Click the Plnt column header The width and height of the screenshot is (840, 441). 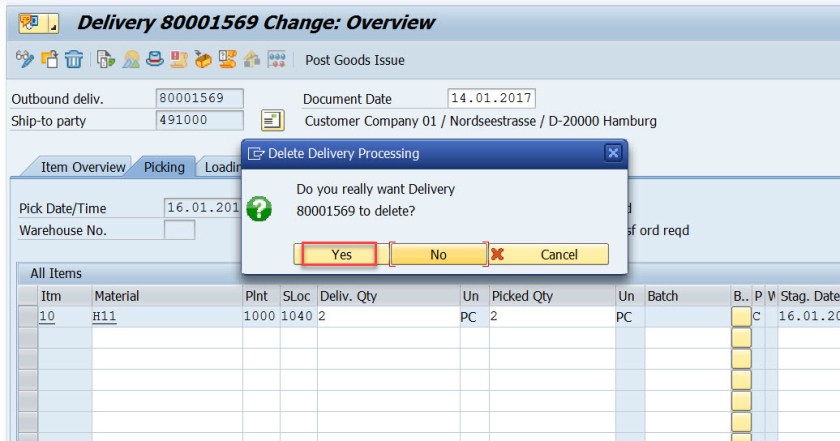coord(261,296)
